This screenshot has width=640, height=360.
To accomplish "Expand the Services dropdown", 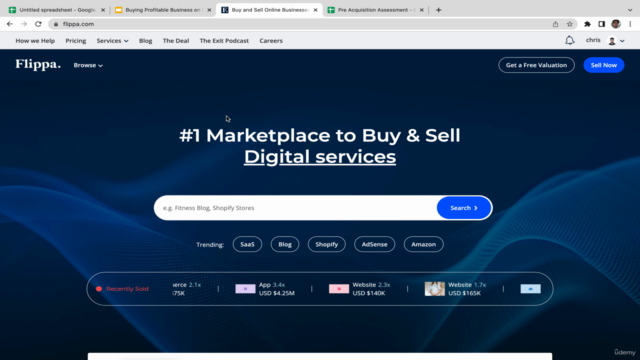I will pyautogui.click(x=112, y=41).
